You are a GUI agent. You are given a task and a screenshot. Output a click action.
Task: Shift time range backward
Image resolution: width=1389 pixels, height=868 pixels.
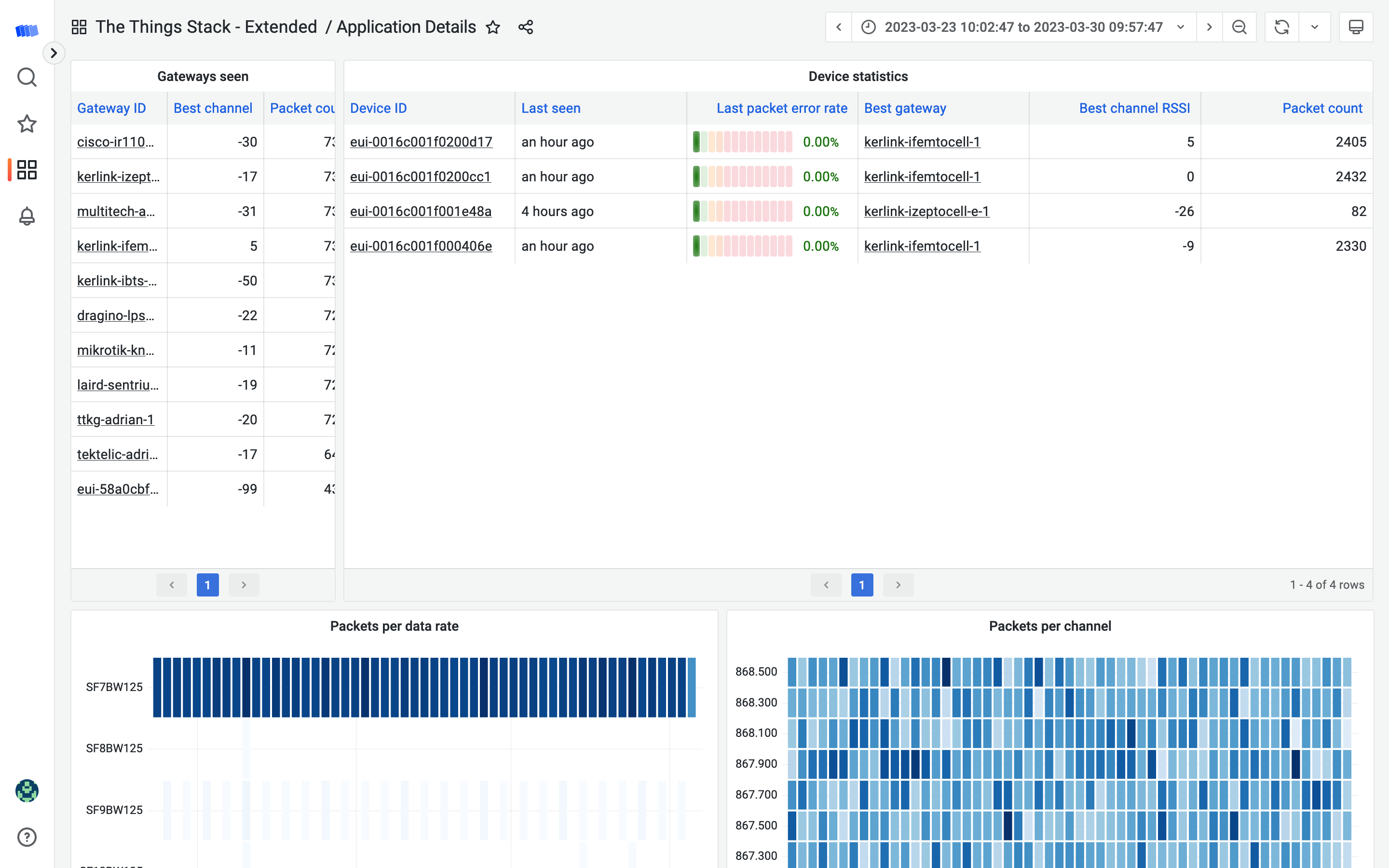839,27
